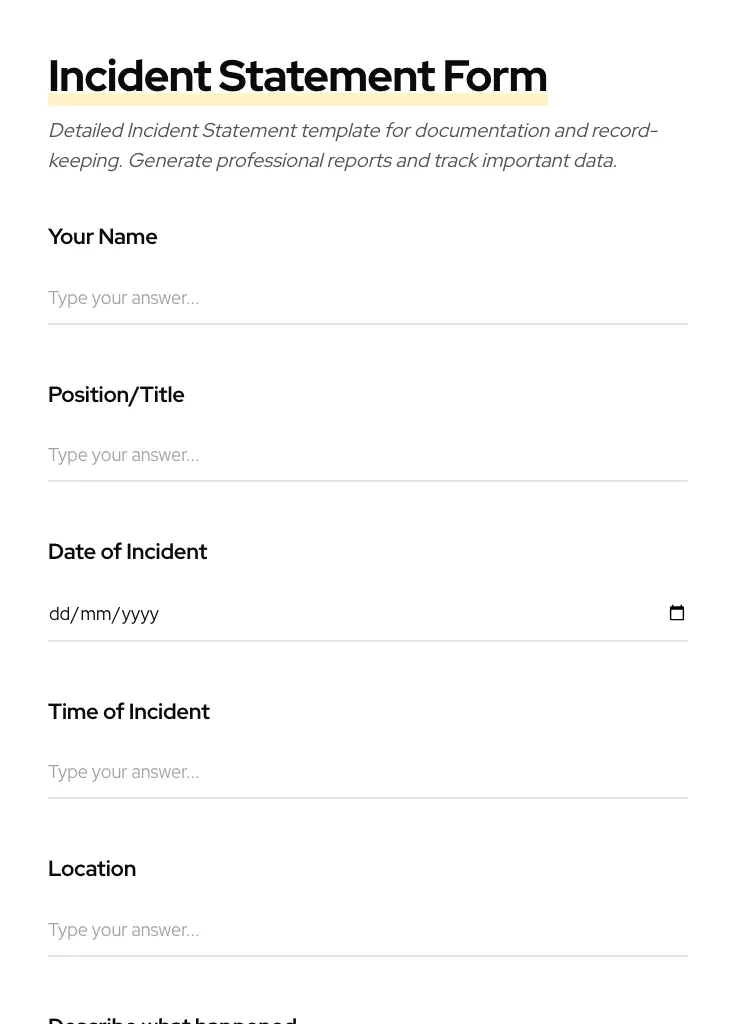Click the italic form description text

coord(353,145)
